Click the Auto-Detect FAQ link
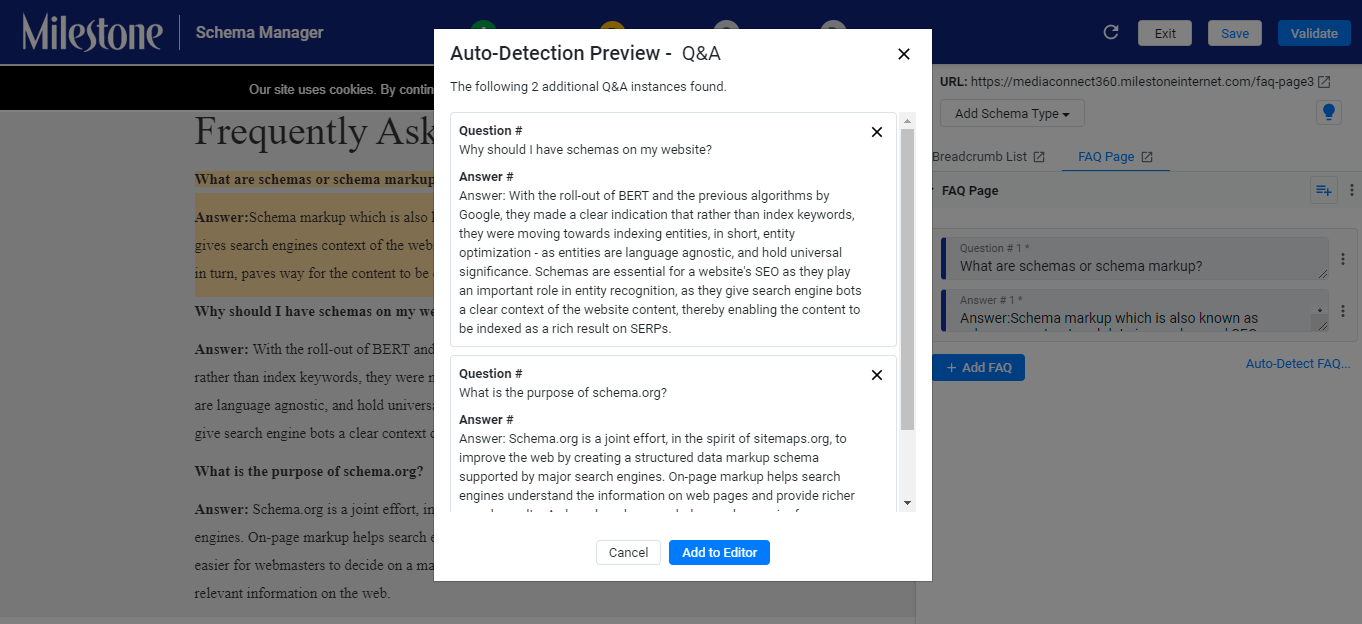This screenshot has width=1362, height=624. 1298,364
